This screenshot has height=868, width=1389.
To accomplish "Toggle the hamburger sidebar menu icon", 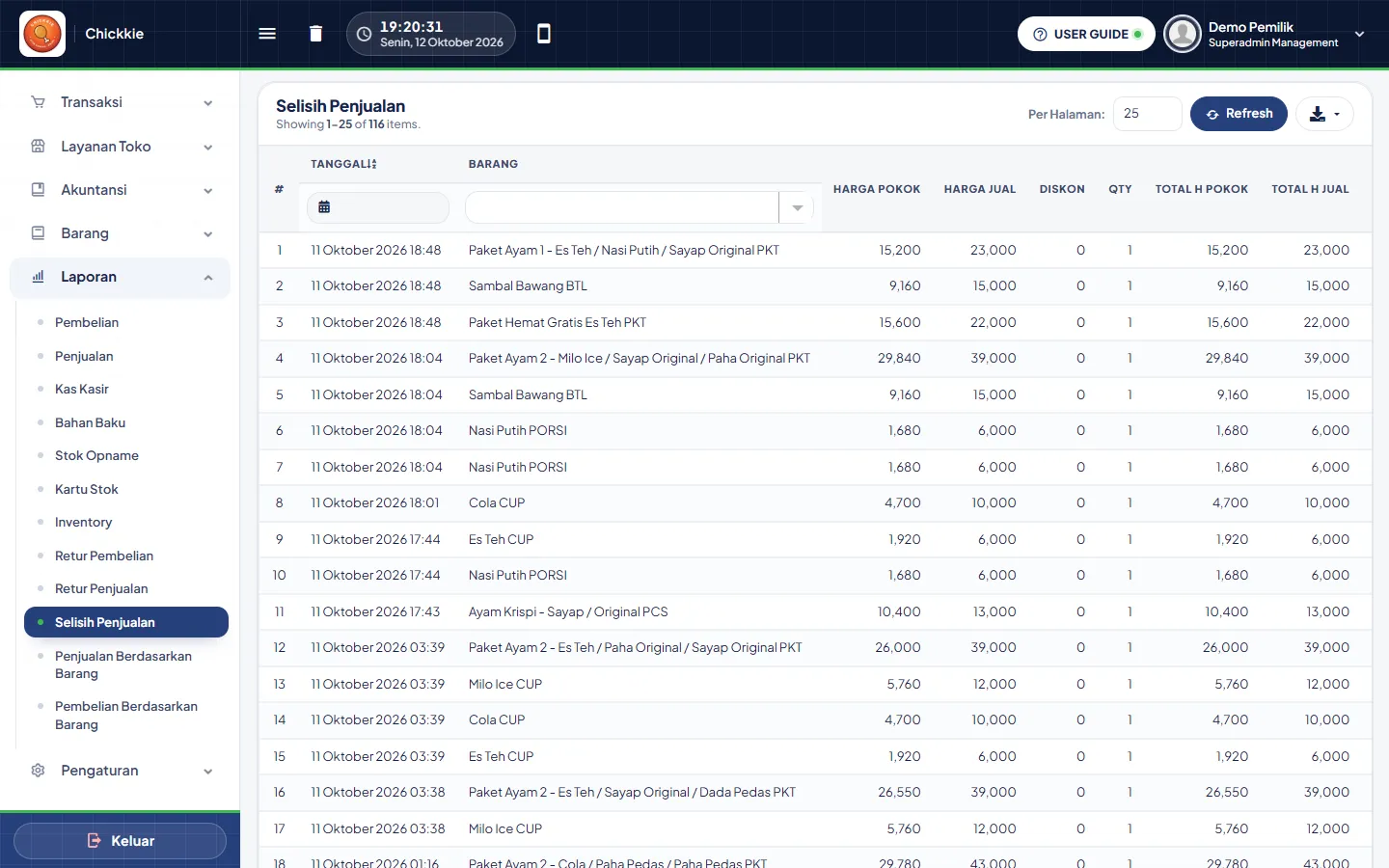I will click(267, 34).
